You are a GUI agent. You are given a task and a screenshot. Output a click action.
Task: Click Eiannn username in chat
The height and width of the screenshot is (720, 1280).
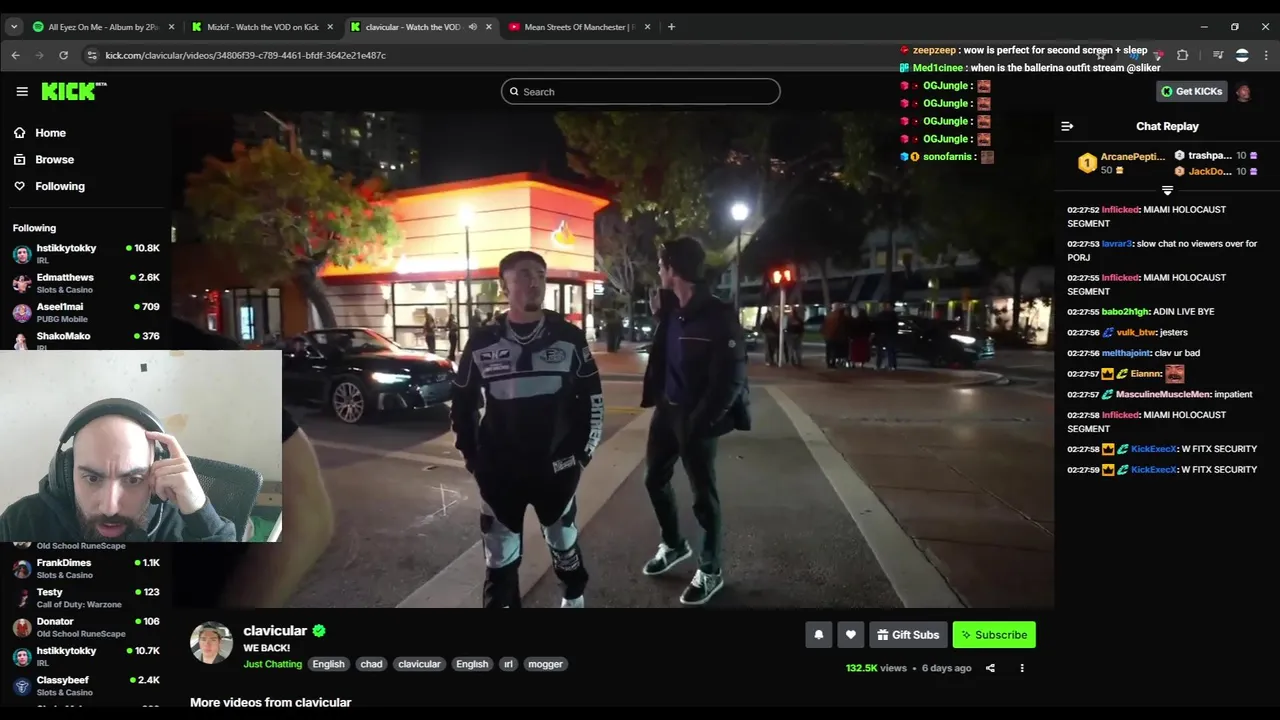(1146, 374)
